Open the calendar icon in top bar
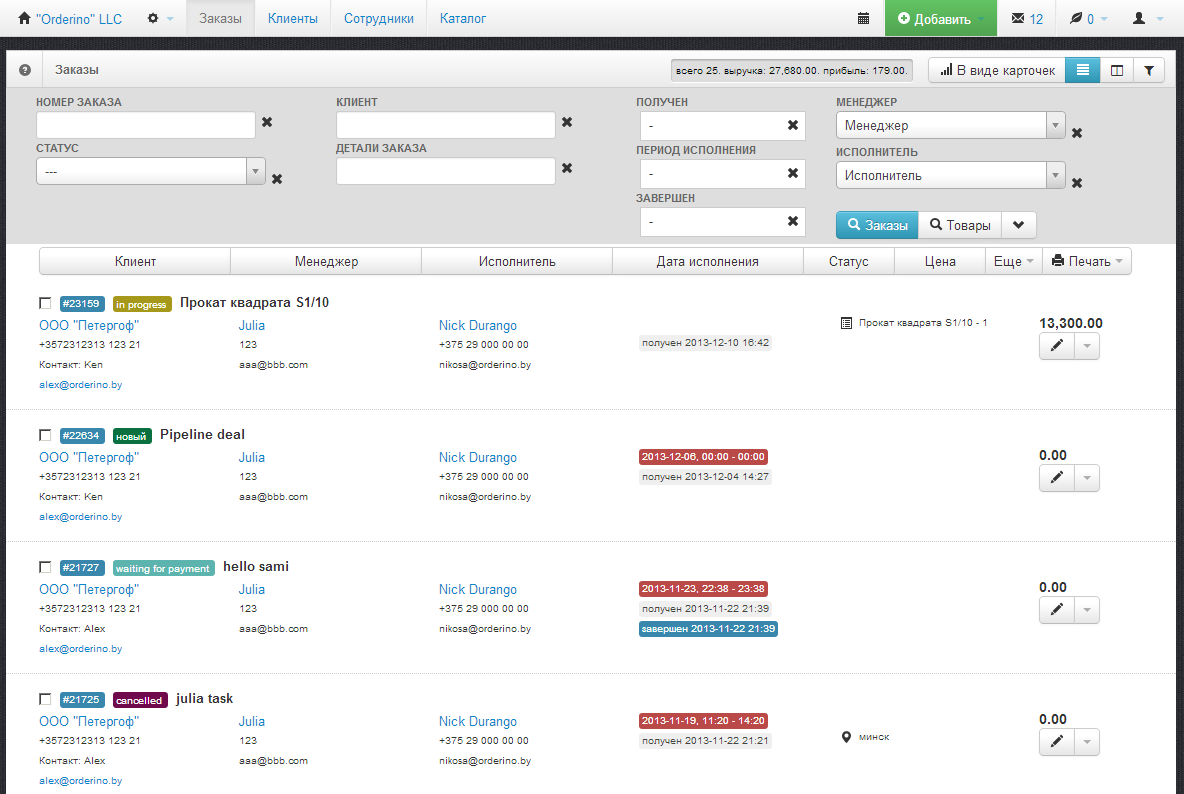The width and height of the screenshot is (1184, 794). 863,19
